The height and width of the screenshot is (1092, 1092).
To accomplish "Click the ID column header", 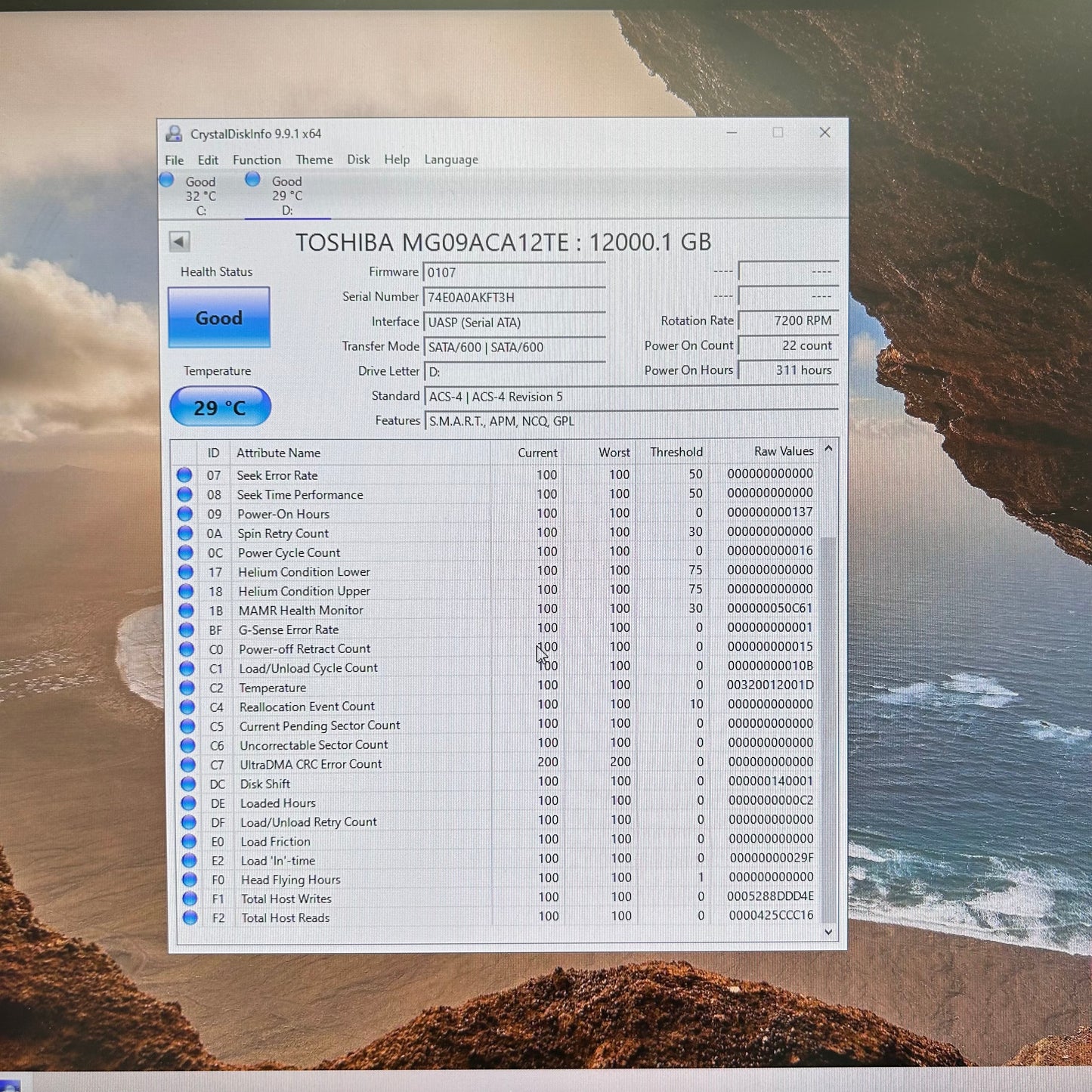I will point(214,453).
